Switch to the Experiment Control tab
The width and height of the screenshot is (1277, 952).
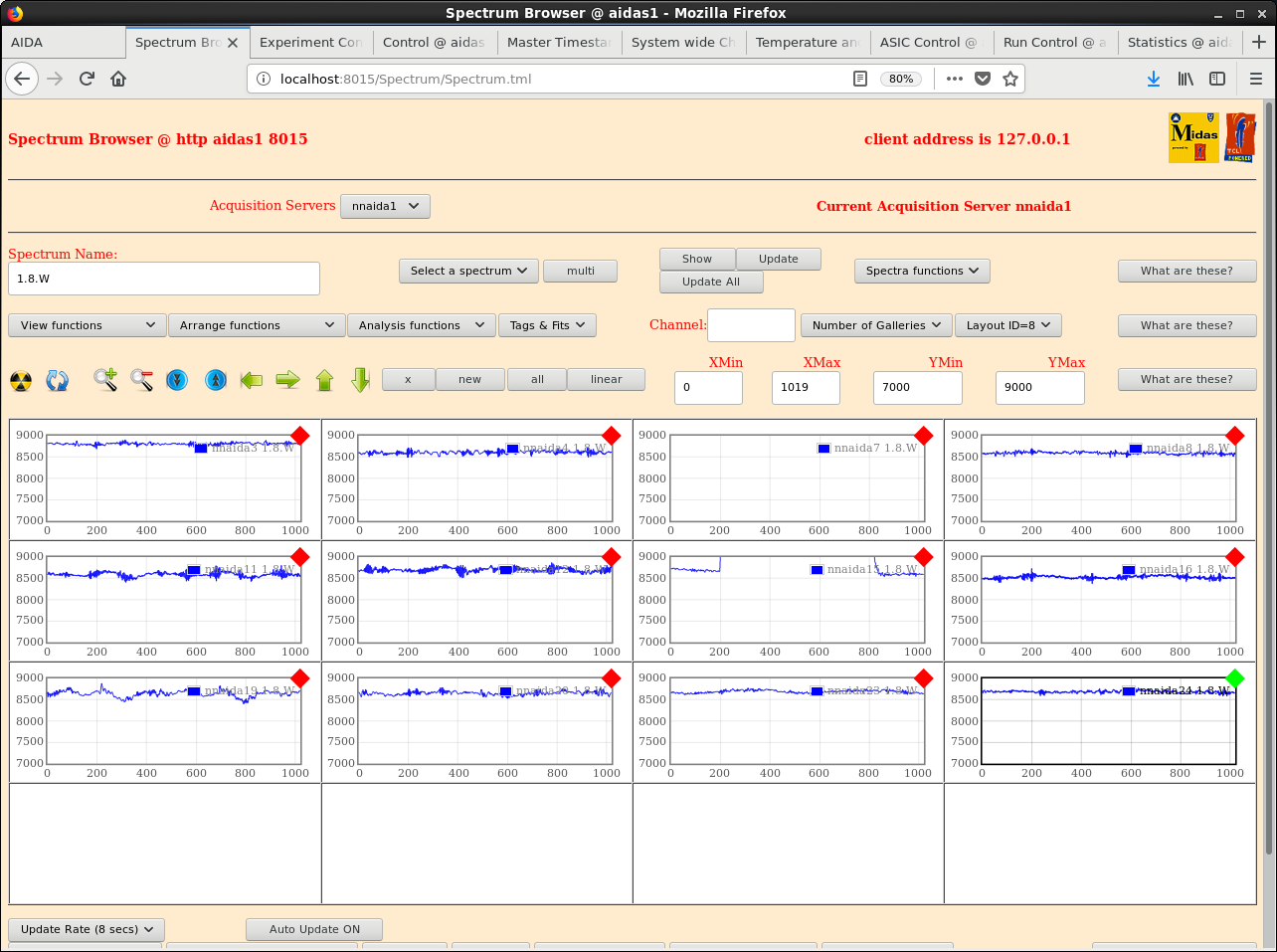[x=310, y=42]
